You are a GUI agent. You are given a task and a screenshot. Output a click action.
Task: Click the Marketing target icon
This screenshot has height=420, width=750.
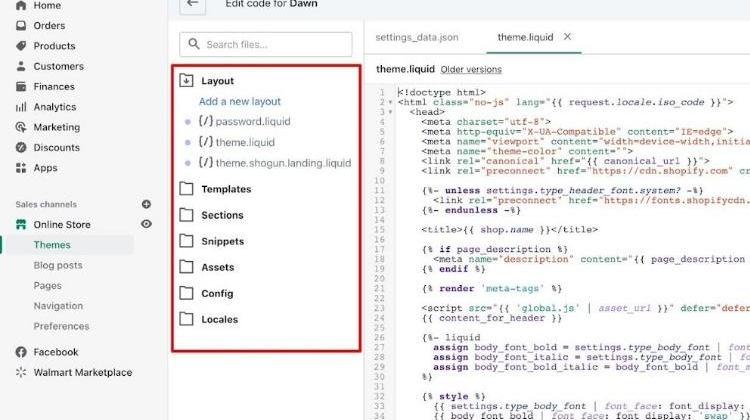[21, 127]
